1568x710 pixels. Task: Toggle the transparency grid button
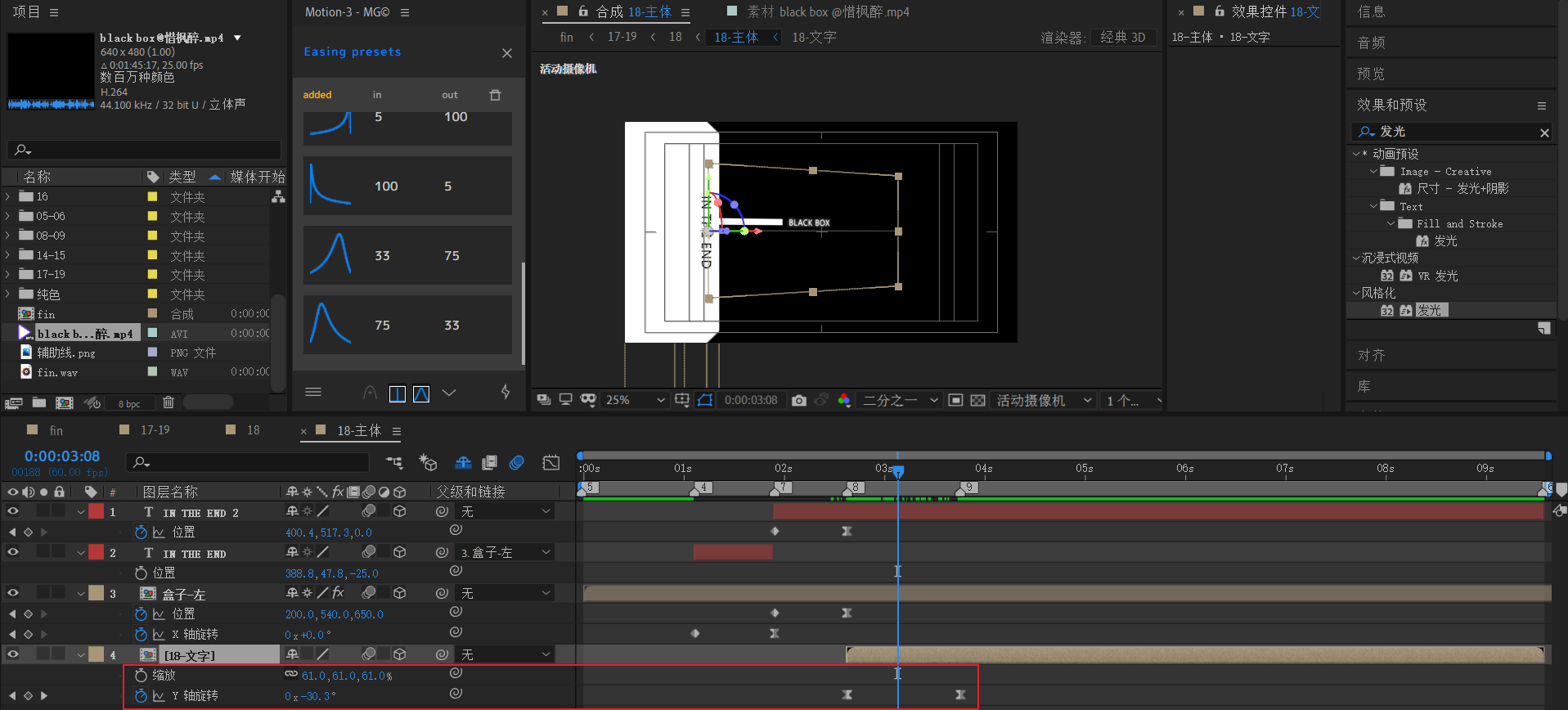977,400
